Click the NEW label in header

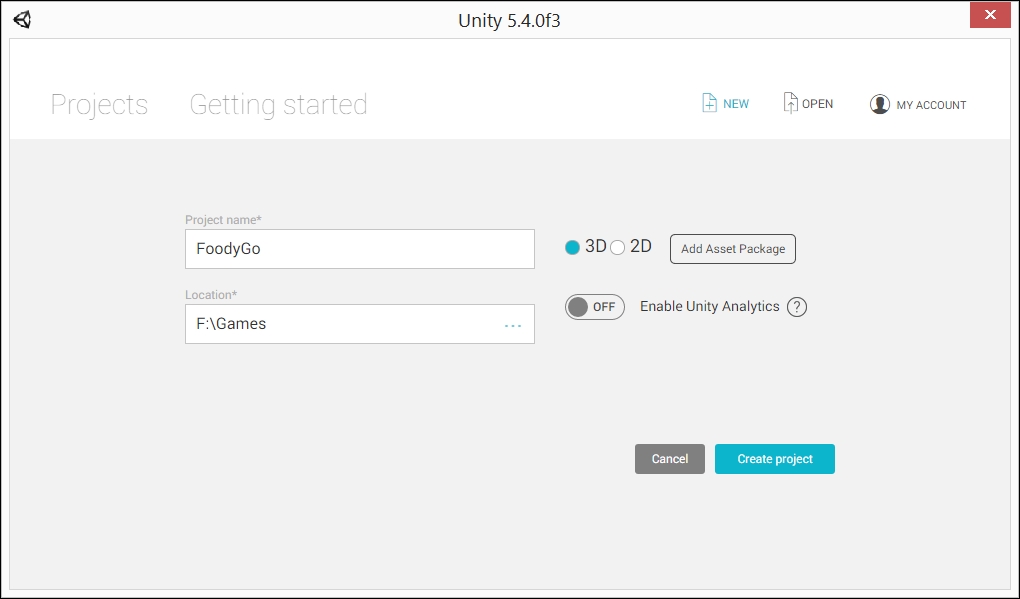pyautogui.click(x=736, y=104)
